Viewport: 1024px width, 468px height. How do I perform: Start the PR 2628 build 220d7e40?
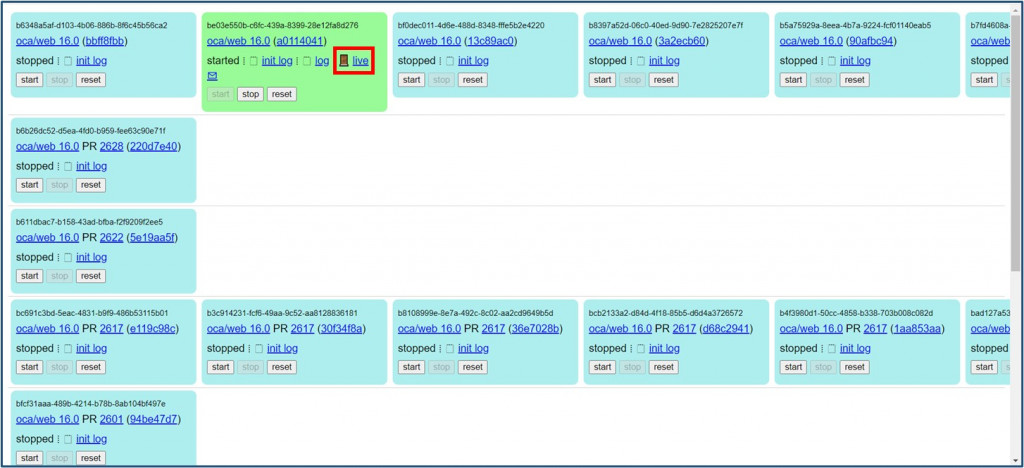(x=29, y=185)
